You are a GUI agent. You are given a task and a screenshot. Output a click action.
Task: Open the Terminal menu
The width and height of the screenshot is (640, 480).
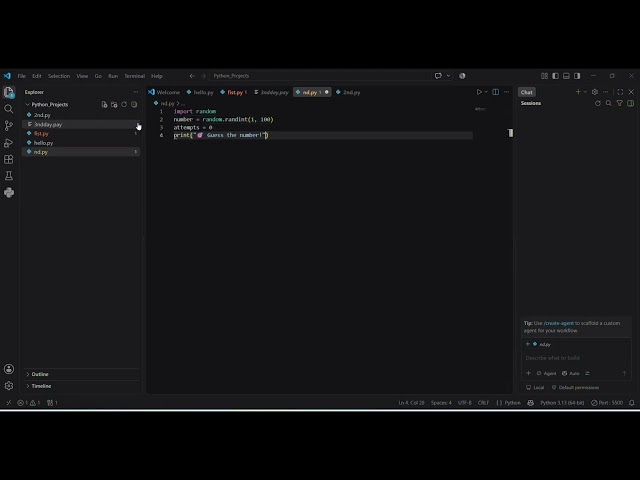tap(134, 76)
